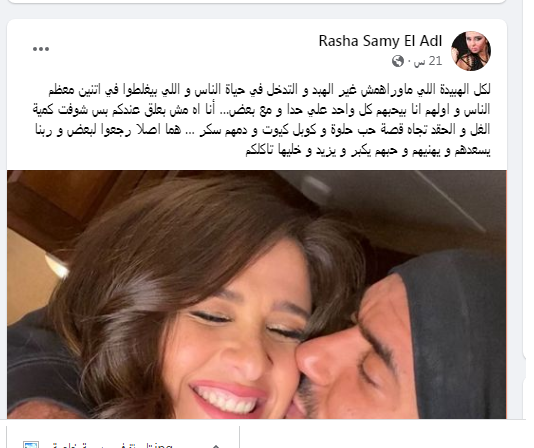Open Rasha Samy El Adl's profile picture

[x=471, y=51]
